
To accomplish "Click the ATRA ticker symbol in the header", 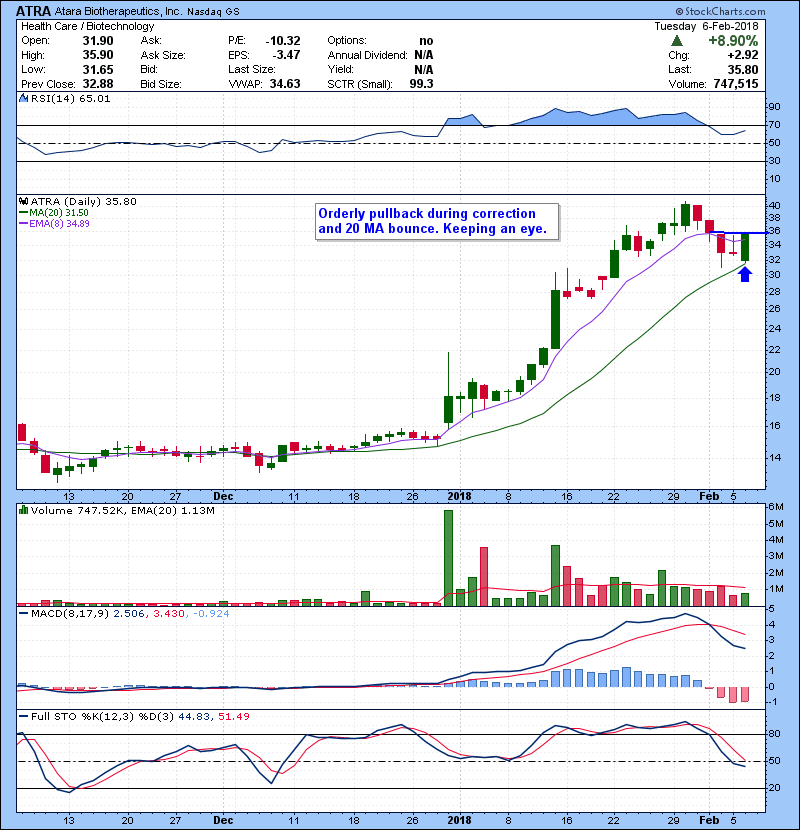I will coord(33,11).
